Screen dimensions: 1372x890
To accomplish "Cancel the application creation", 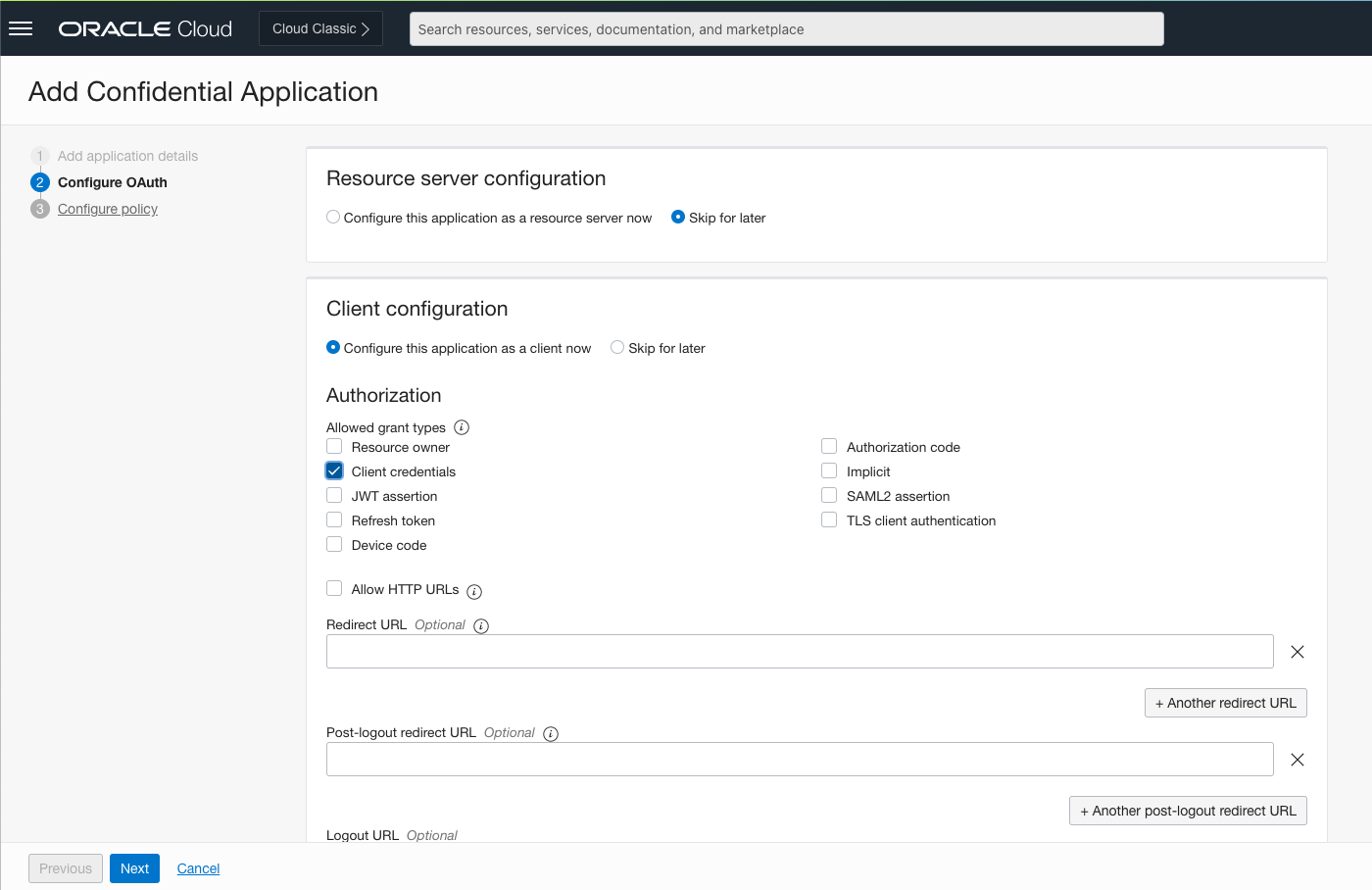I will pos(197,868).
